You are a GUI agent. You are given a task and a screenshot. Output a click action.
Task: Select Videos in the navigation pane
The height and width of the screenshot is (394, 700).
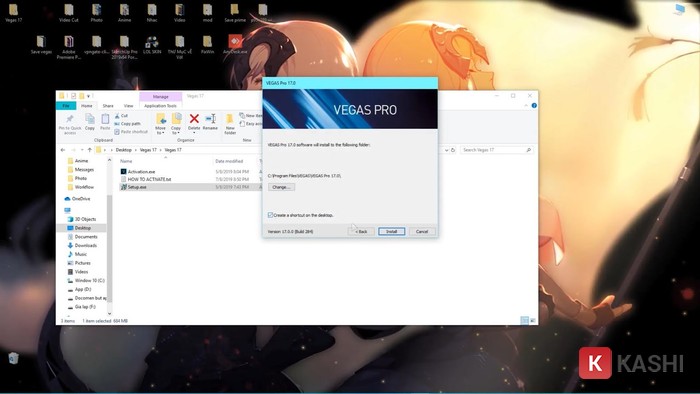(81, 271)
